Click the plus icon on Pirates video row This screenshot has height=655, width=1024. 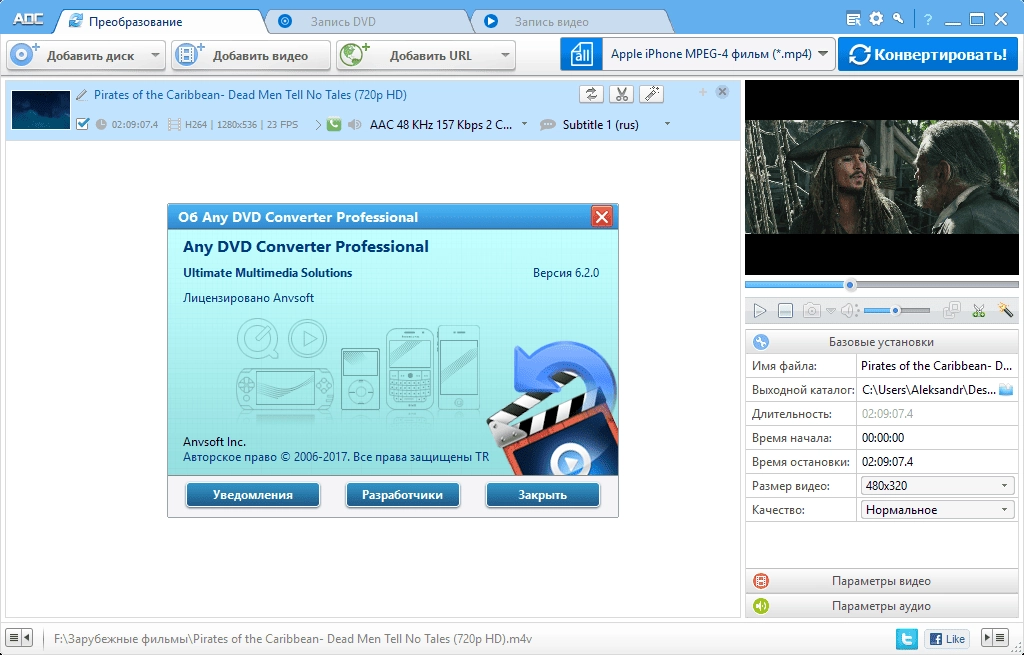(x=703, y=92)
